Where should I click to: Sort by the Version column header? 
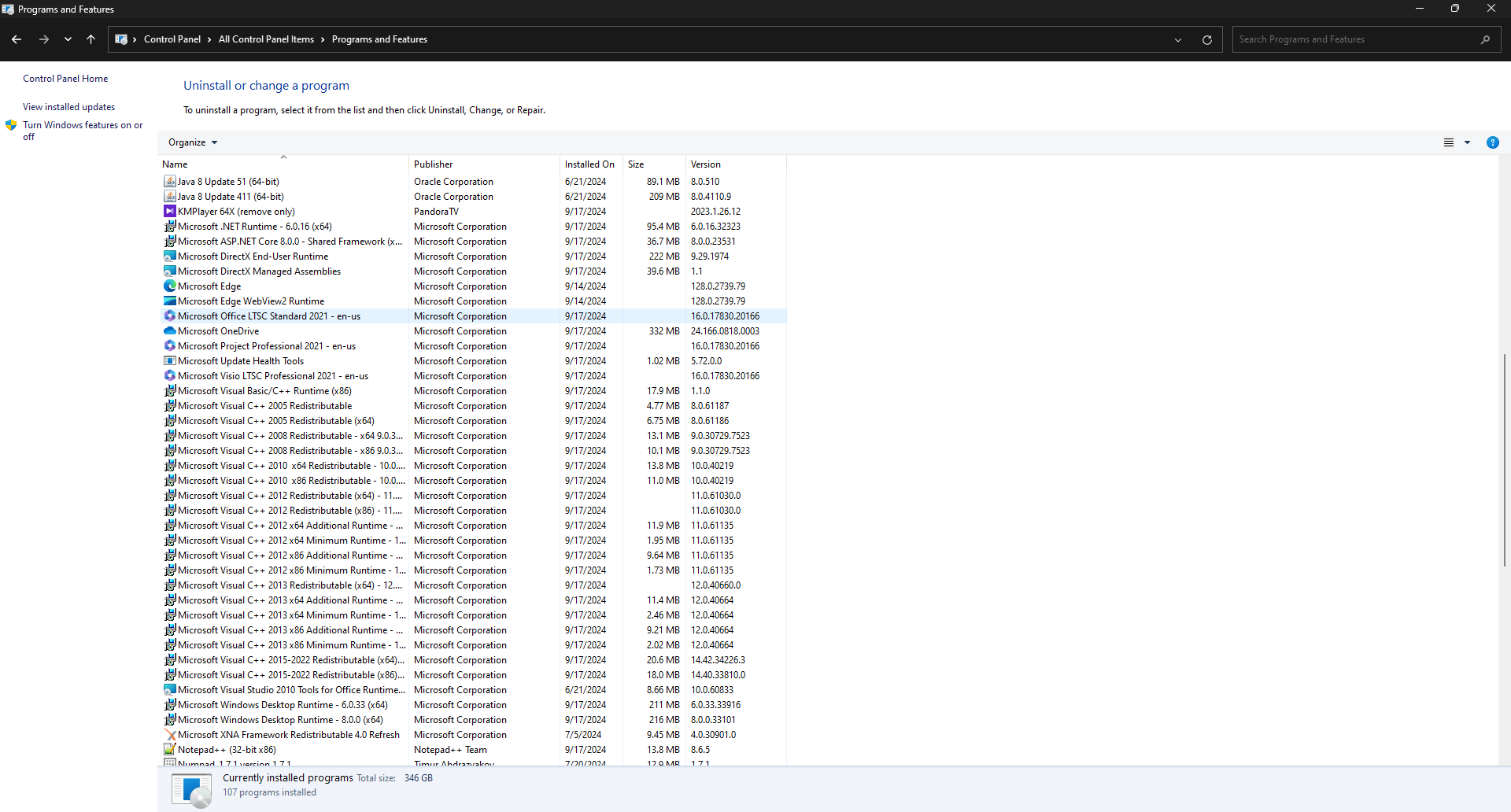(x=735, y=164)
